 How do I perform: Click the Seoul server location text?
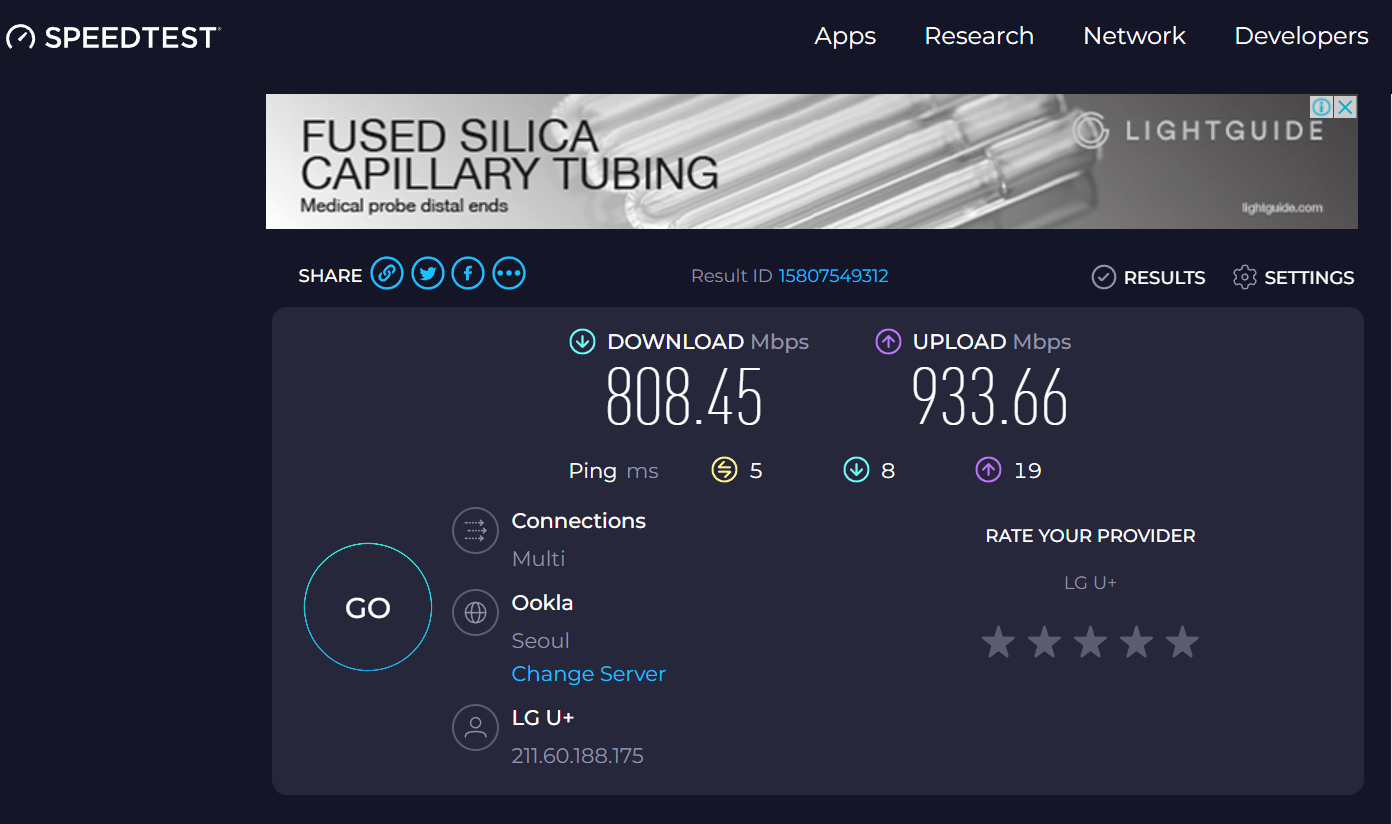click(x=540, y=641)
